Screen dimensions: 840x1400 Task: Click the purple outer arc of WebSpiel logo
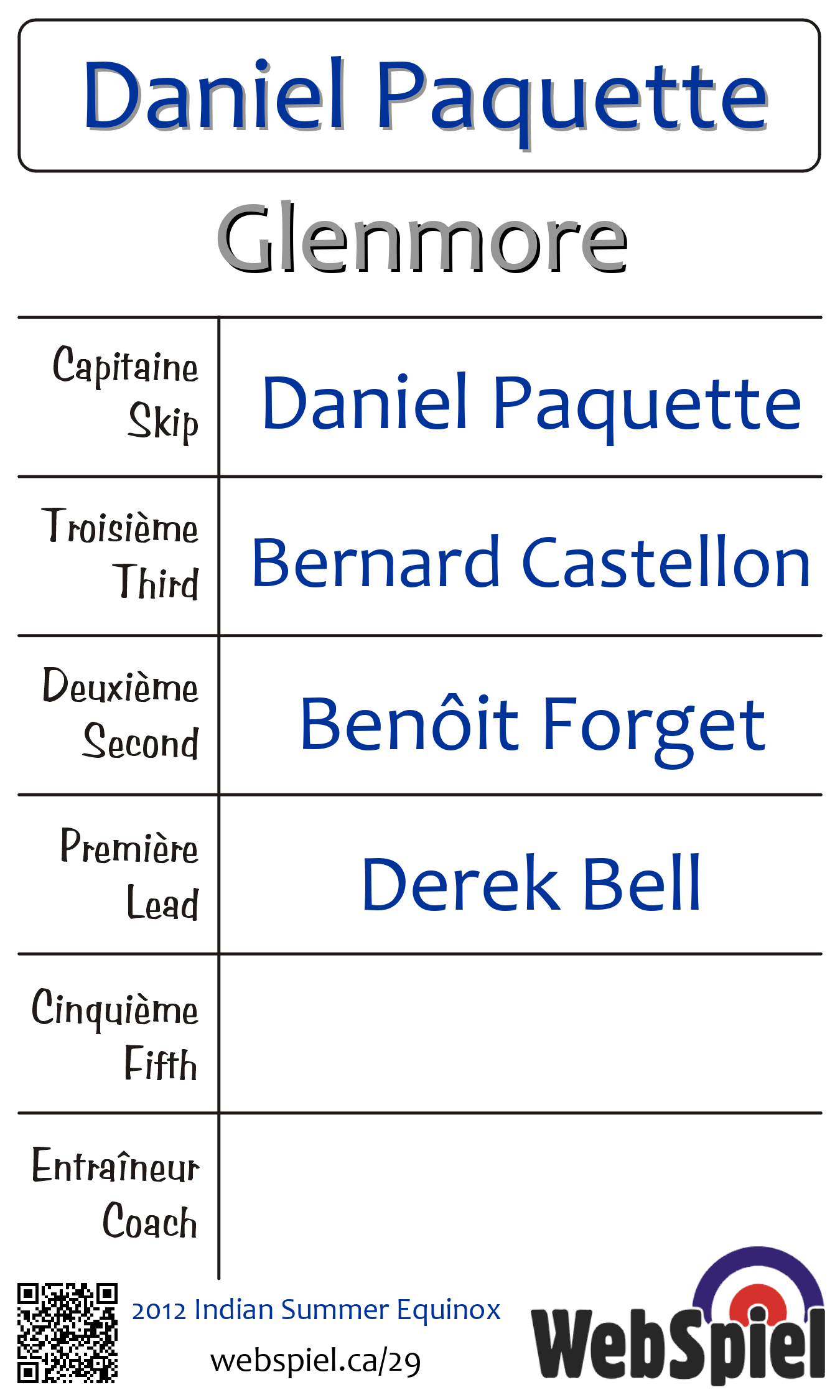pos(757,1263)
